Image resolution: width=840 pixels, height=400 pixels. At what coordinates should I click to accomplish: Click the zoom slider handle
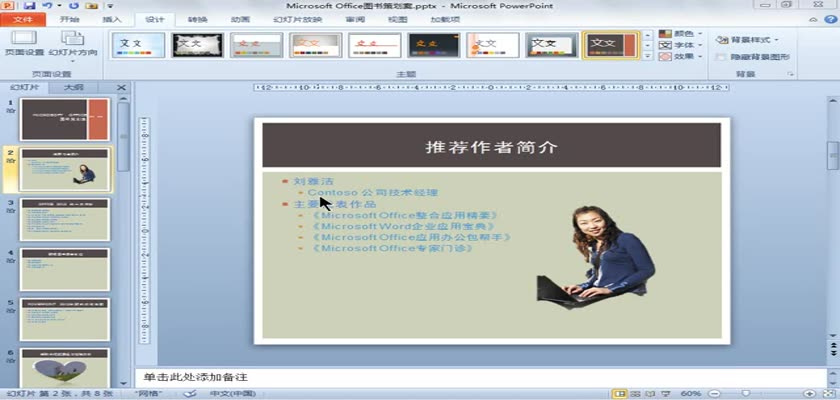pos(746,394)
